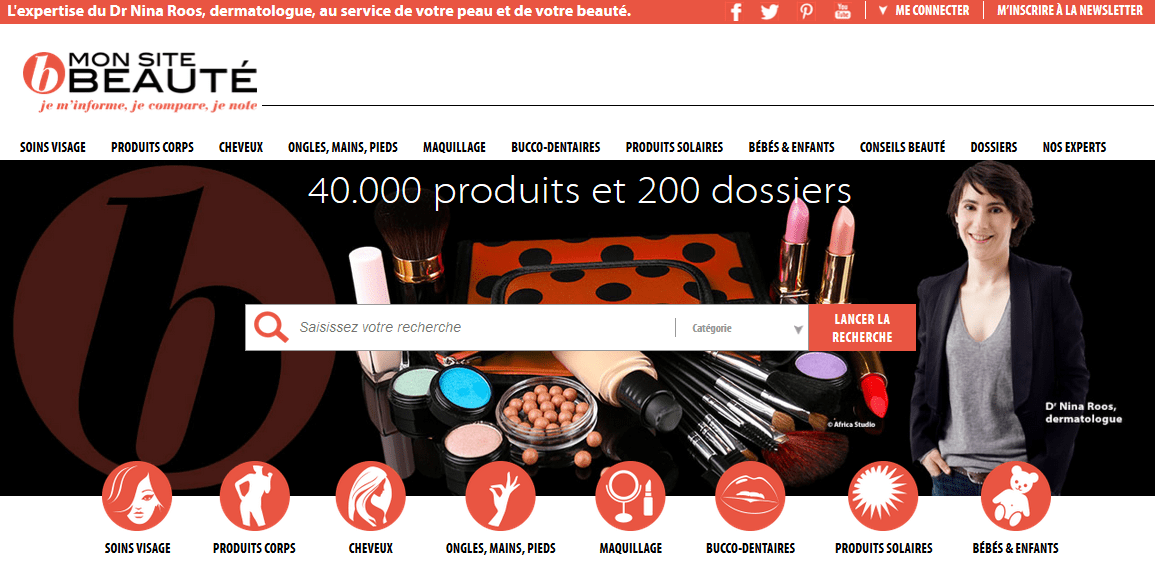Select the Produits Solaires sun icon
The width and height of the screenshot is (1155, 566).
(x=883, y=496)
